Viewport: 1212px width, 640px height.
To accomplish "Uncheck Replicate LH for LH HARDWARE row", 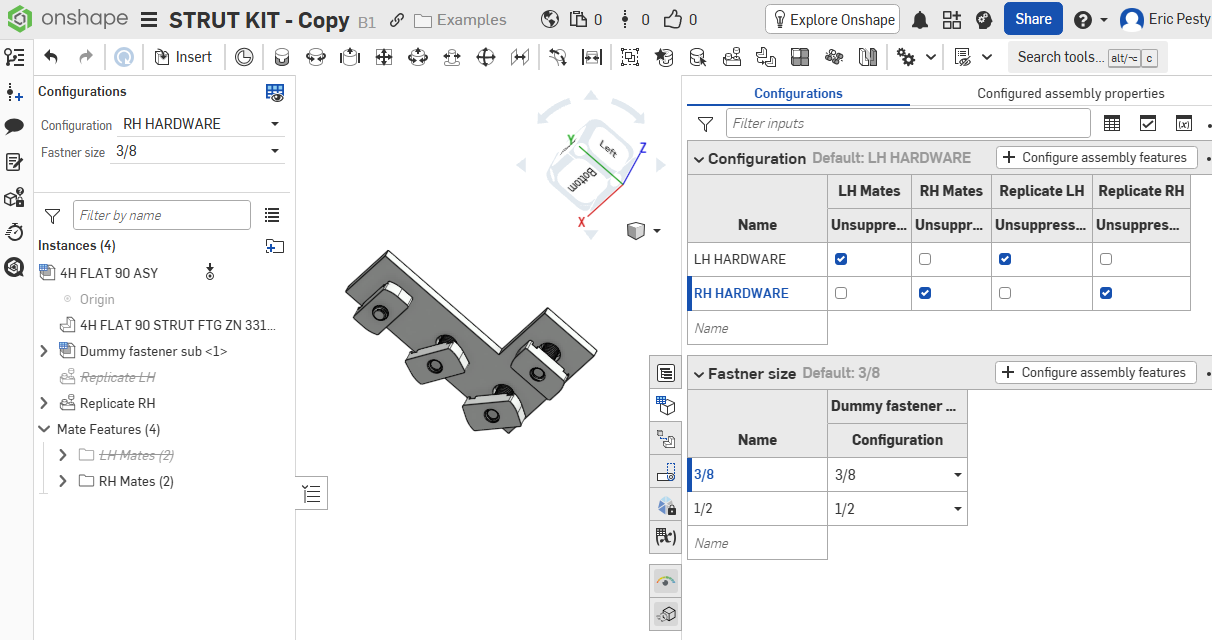I will coord(1005,259).
